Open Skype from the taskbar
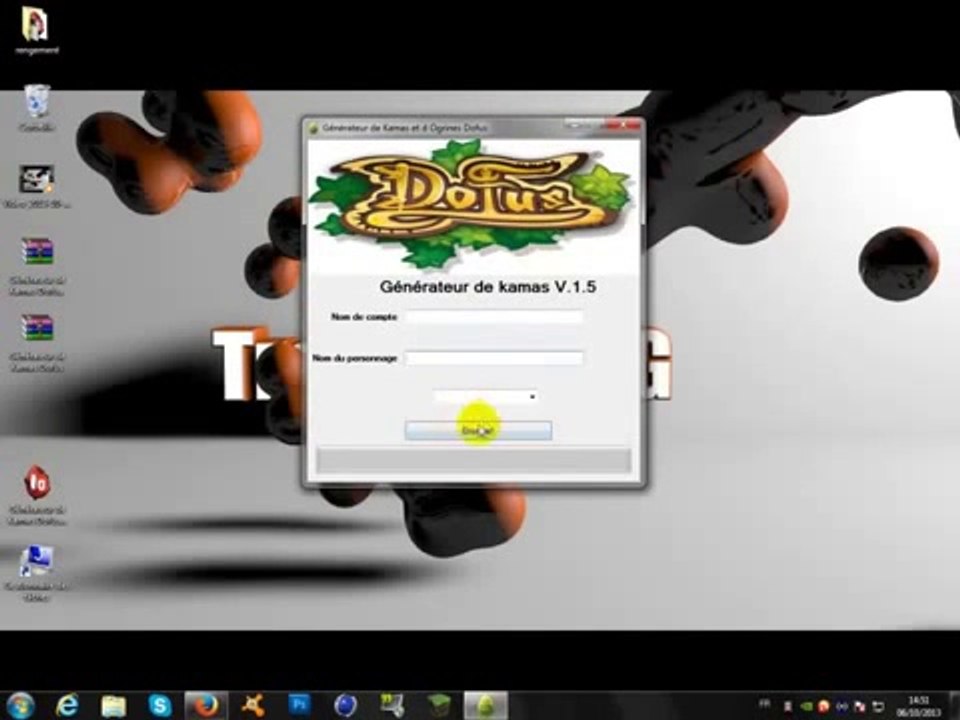 click(x=160, y=706)
